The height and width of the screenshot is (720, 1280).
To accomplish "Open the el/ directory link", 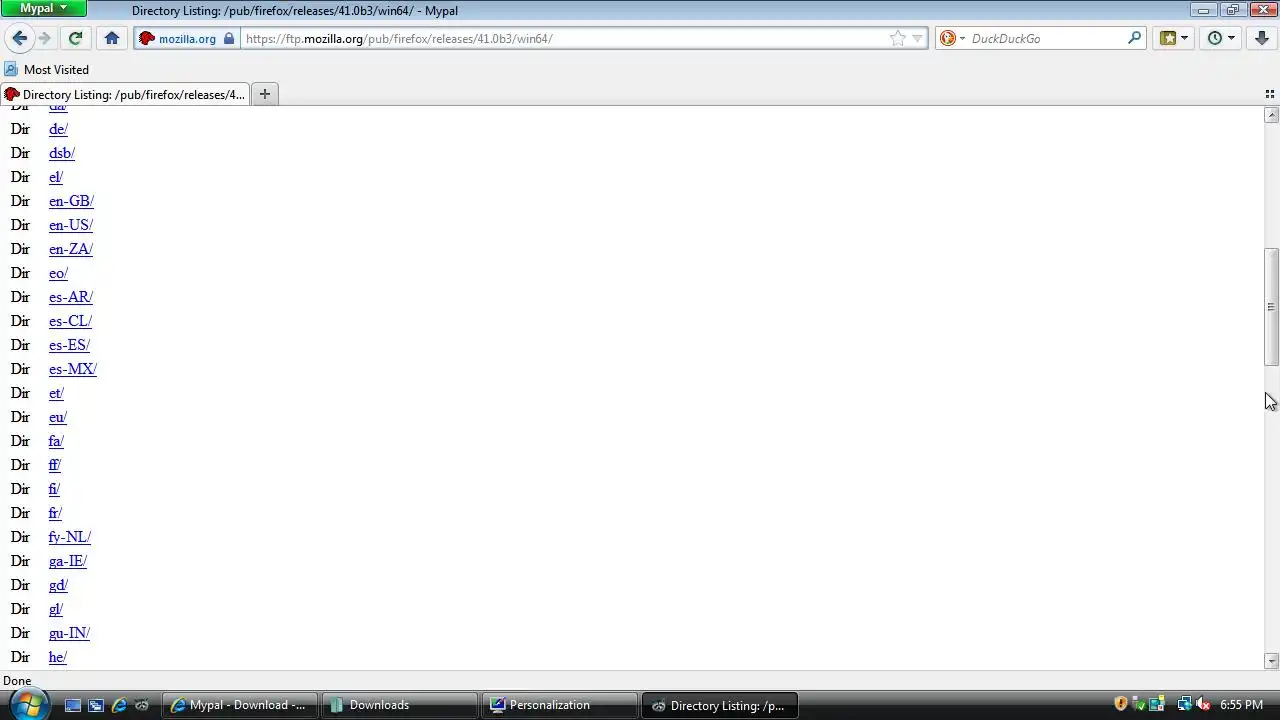I will 56,177.
